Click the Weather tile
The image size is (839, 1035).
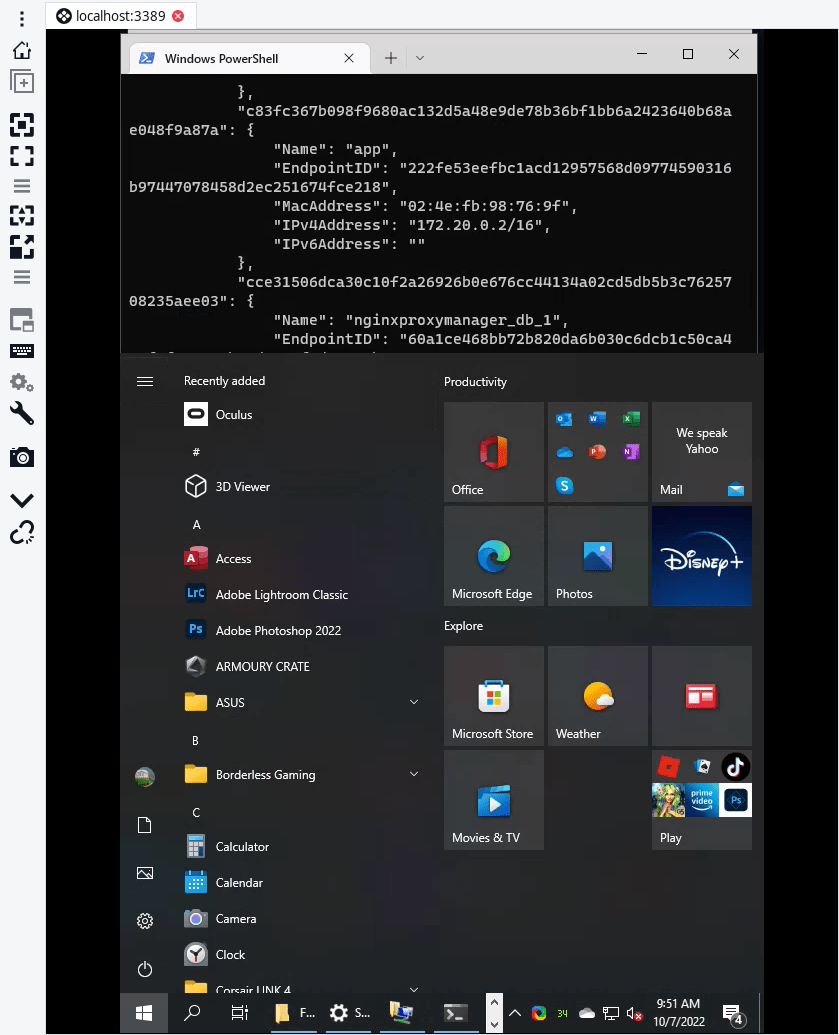click(597, 696)
